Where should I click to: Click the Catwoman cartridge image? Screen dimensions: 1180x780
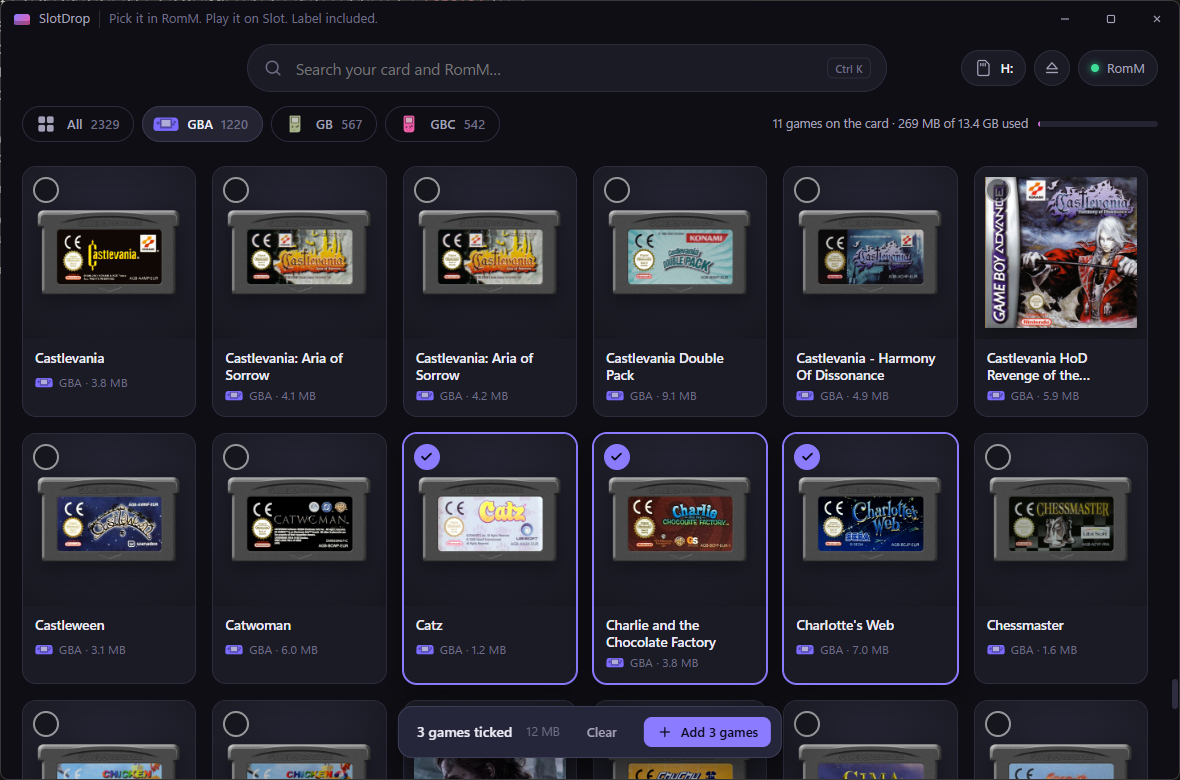[x=300, y=519]
